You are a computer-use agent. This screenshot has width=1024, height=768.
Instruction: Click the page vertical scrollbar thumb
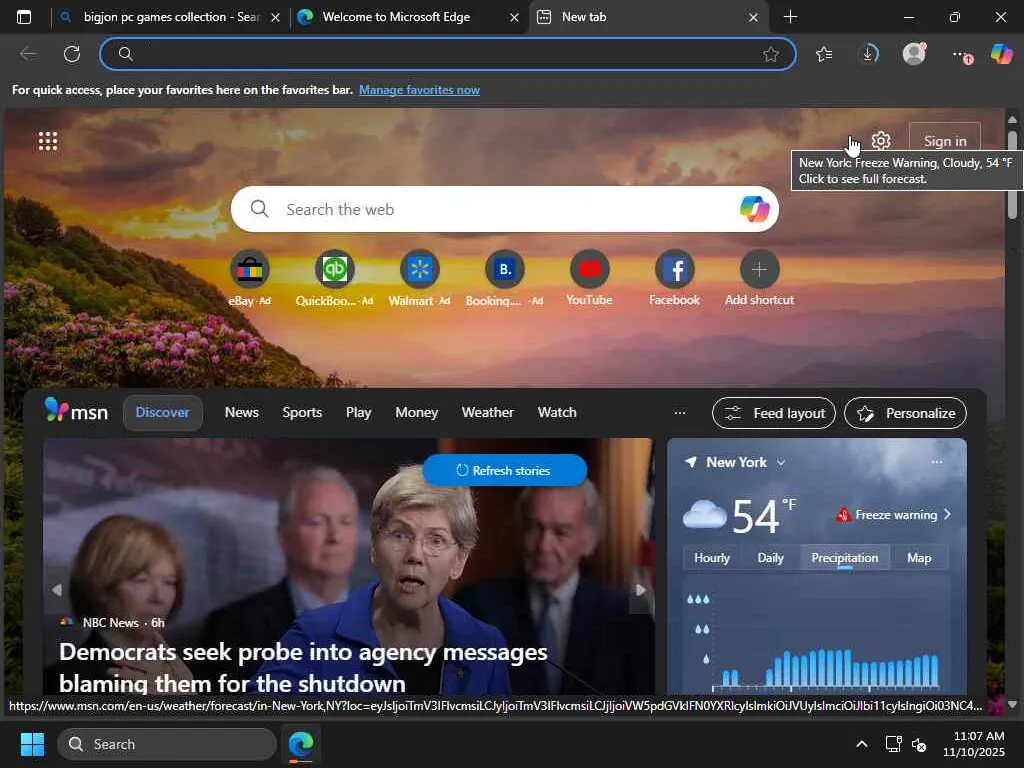coord(1012,175)
